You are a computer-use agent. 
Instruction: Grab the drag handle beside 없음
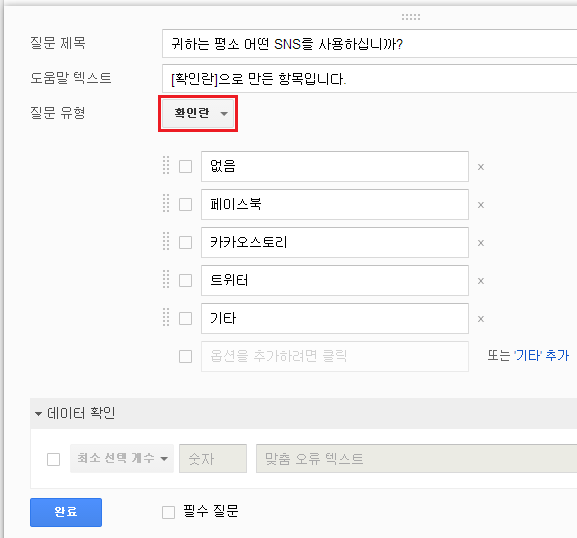coord(166,165)
